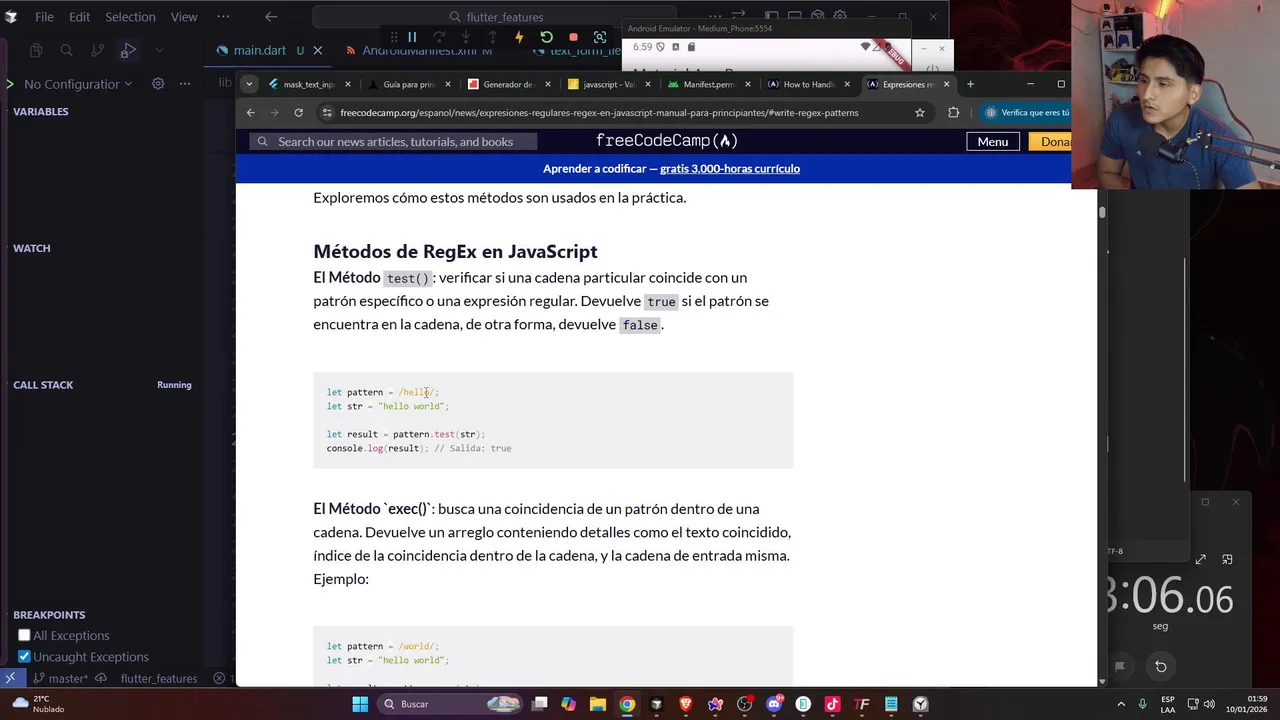Click freeCodeCamp logo header link

tap(667, 141)
